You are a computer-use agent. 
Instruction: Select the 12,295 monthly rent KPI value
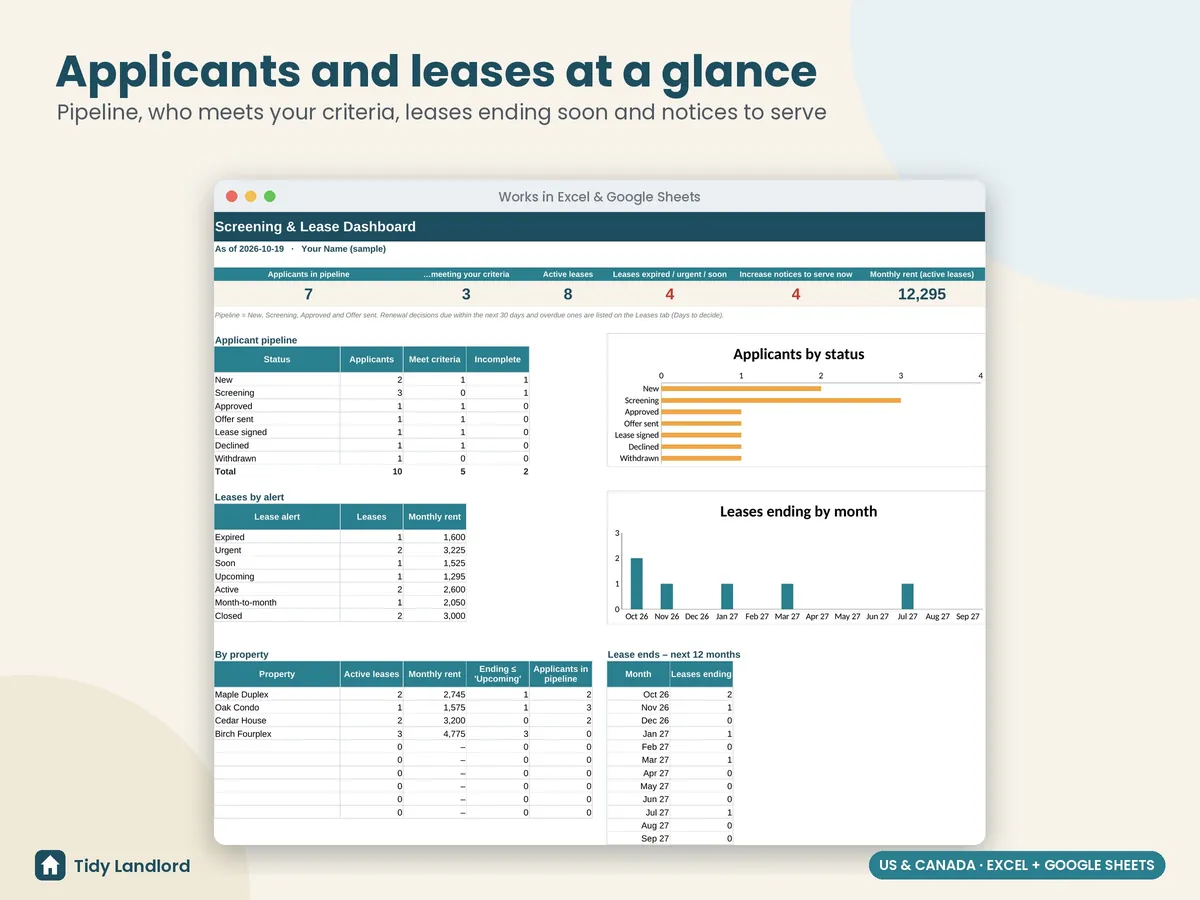click(922, 294)
